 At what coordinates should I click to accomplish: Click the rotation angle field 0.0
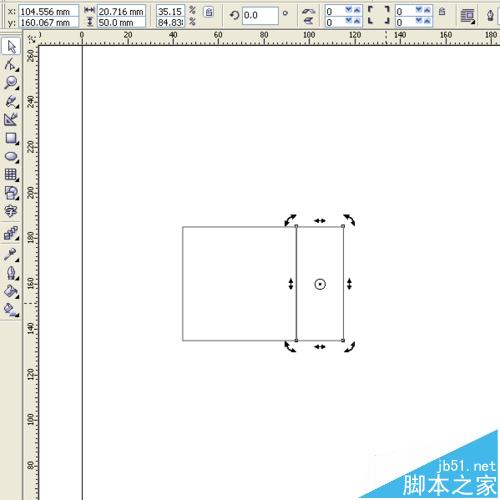[x=260, y=15]
